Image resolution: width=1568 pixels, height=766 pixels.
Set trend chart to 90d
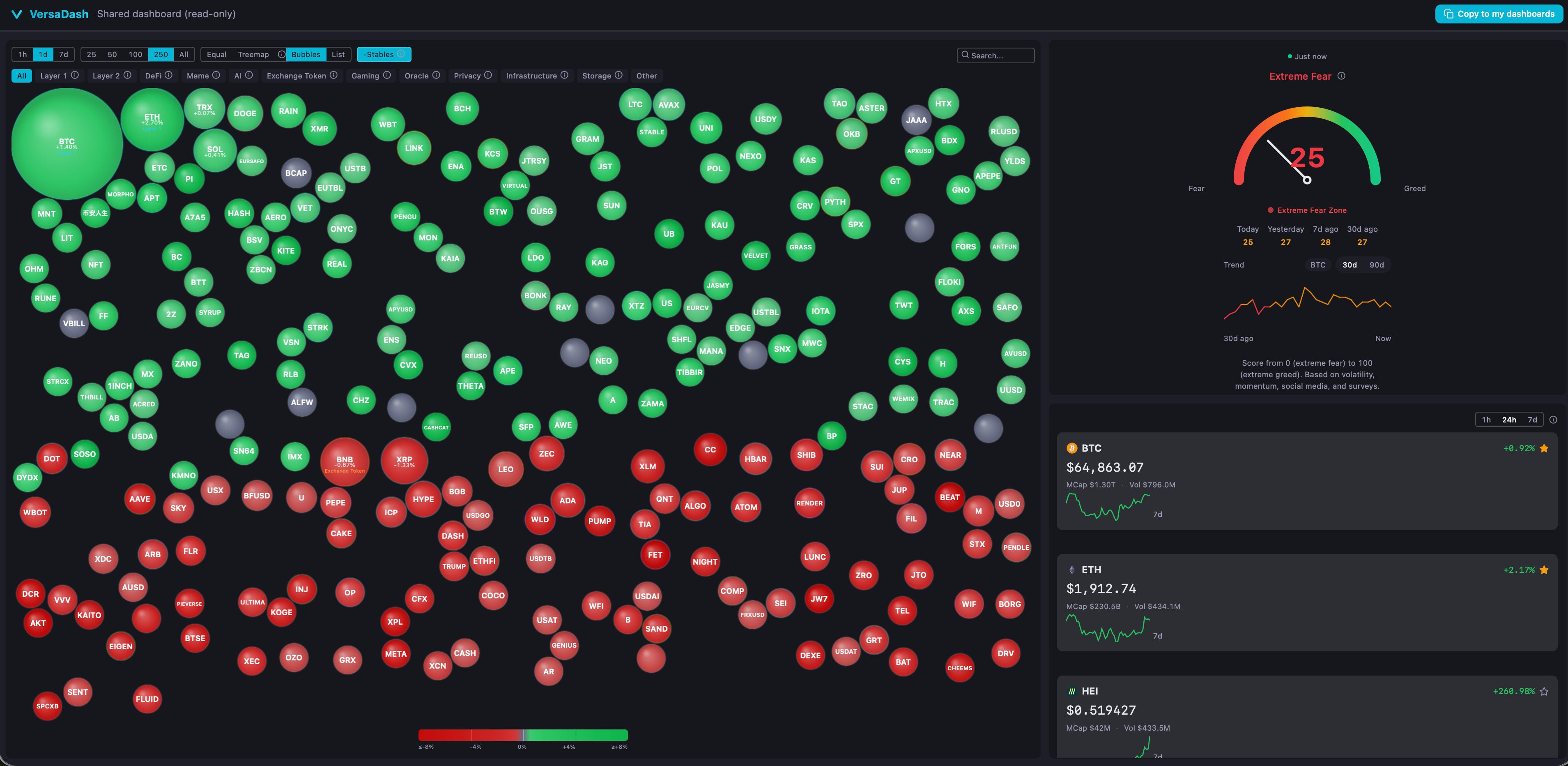[1376, 265]
